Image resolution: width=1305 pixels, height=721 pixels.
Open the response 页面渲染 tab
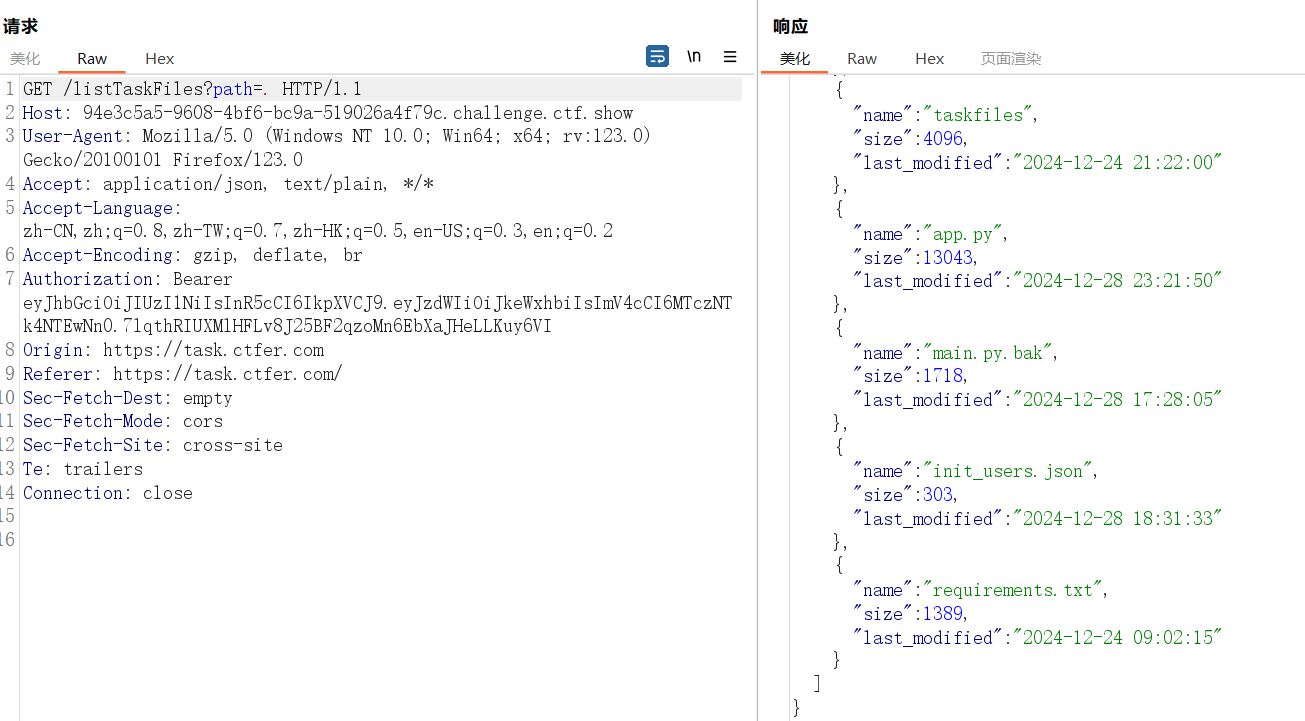click(x=1011, y=59)
